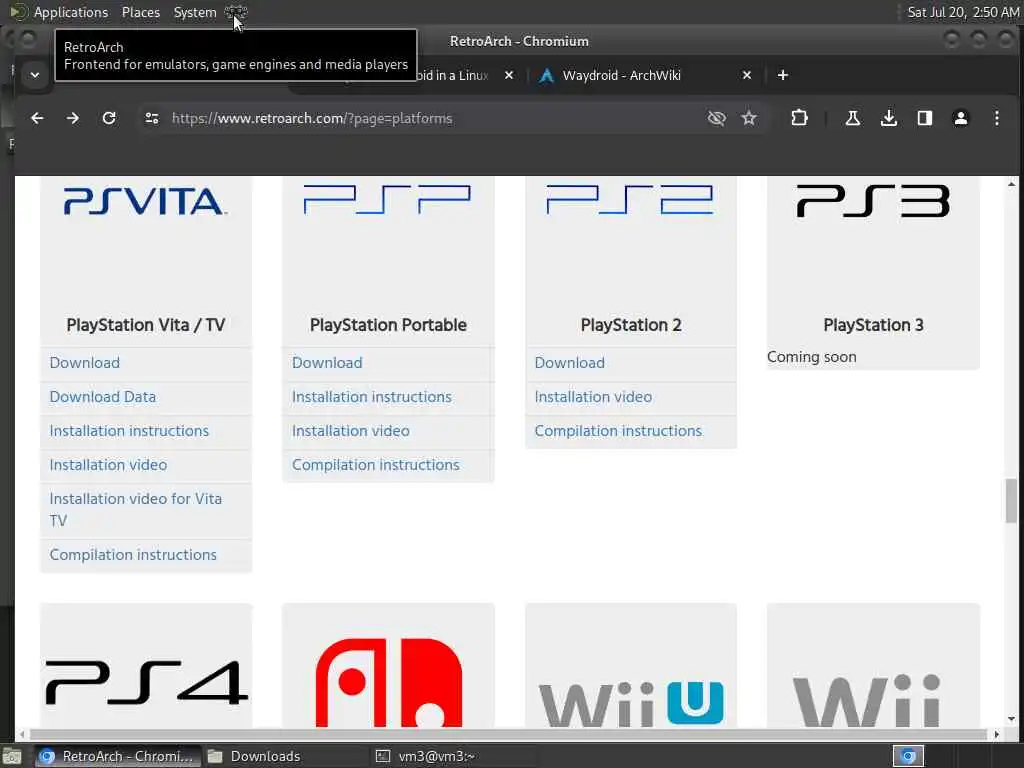Click the PSP logo image
This screenshot has width=1024, height=768.
click(x=387, y=200)
